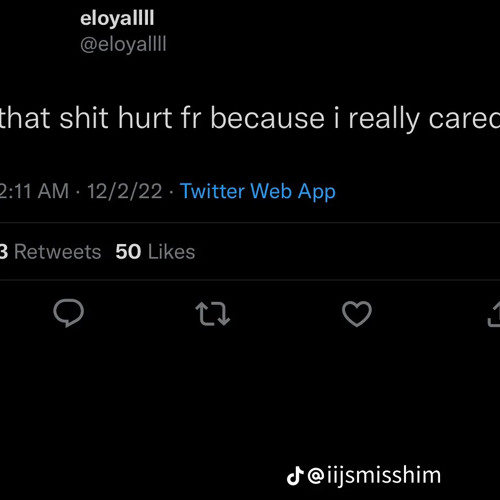This screenshot has width=500, height=500.
Task: Select the word "because" in the tweet
Action: pyautogui.click(x=267, y=119)
